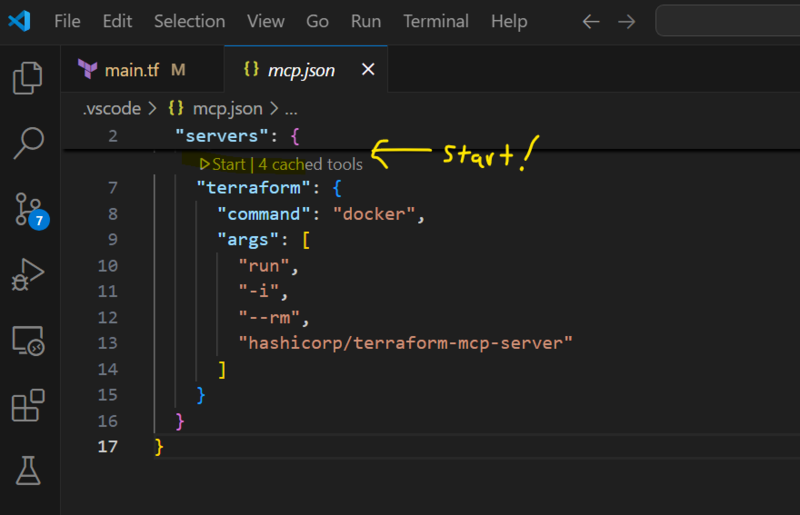The width and height of the screenshot is (800, 515).
Task: Click closing square bracket on line 14
Action: pos(222,369)
